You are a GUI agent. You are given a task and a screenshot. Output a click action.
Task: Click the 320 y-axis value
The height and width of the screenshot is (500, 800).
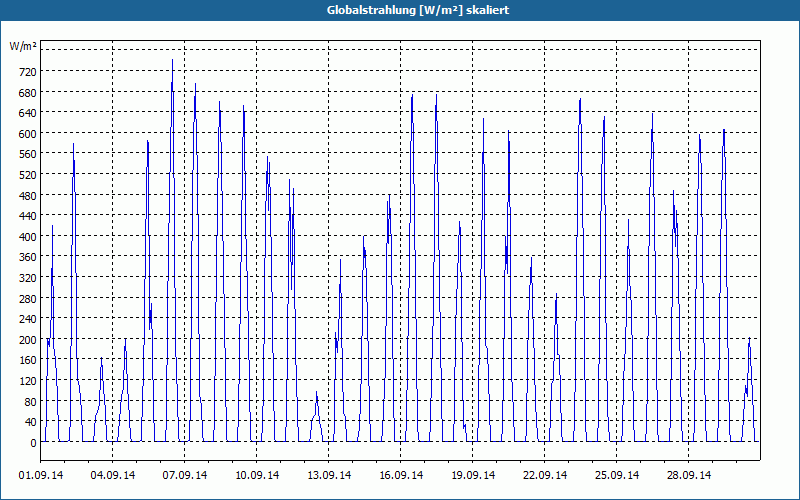(x=27, y=278)
